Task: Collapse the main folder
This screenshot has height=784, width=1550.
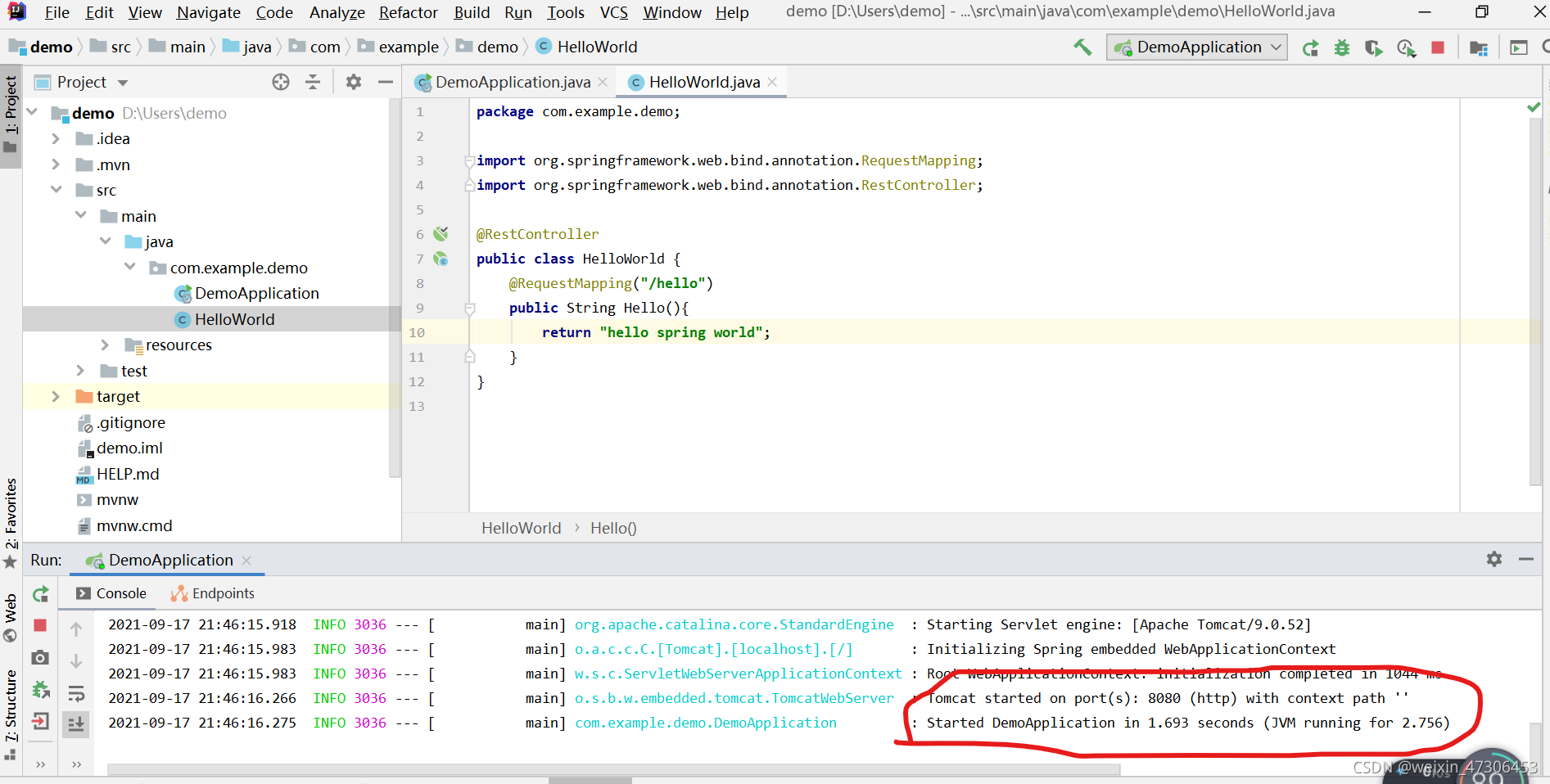Action: click(80, 215)
